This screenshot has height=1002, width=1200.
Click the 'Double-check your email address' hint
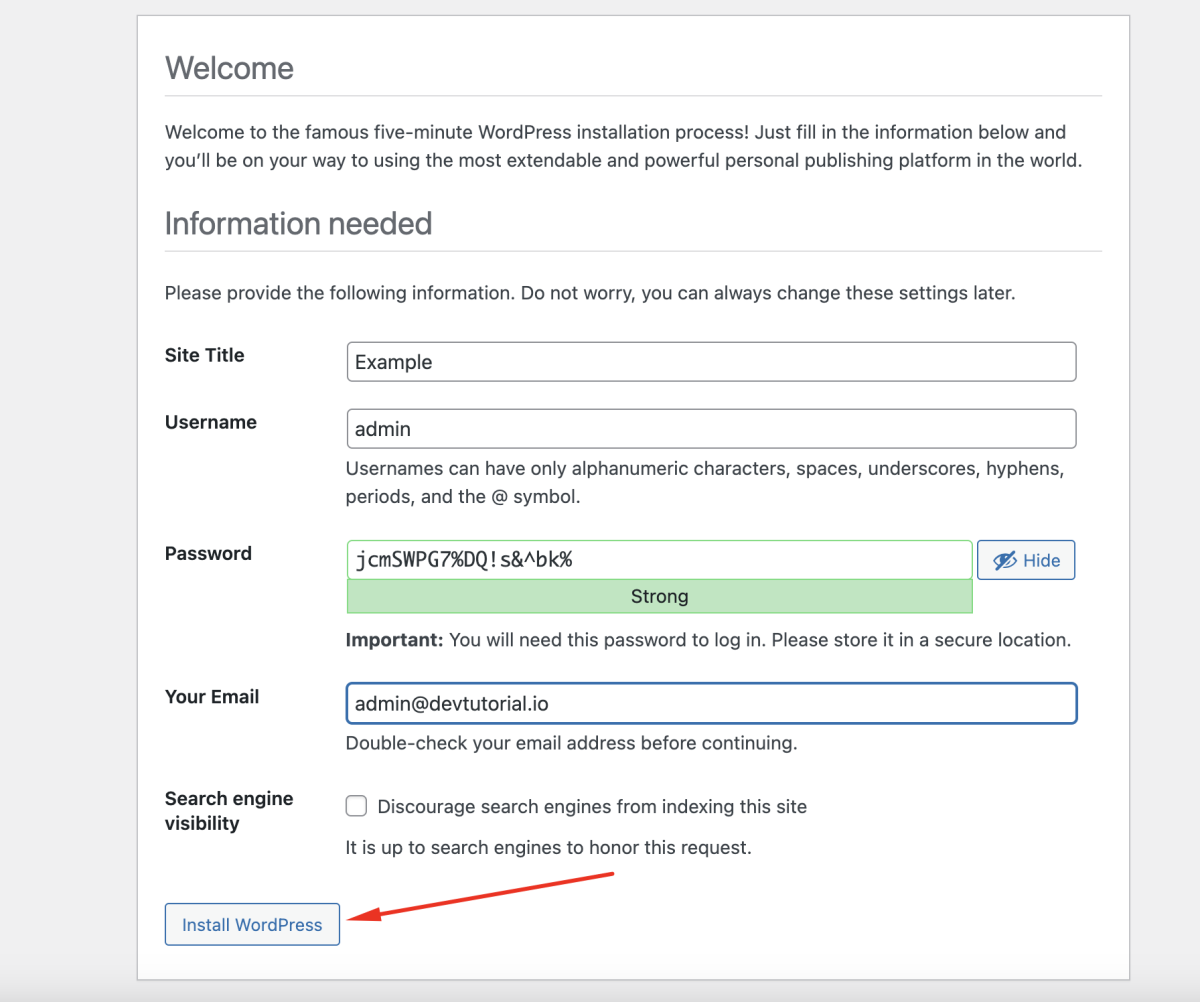571,743
